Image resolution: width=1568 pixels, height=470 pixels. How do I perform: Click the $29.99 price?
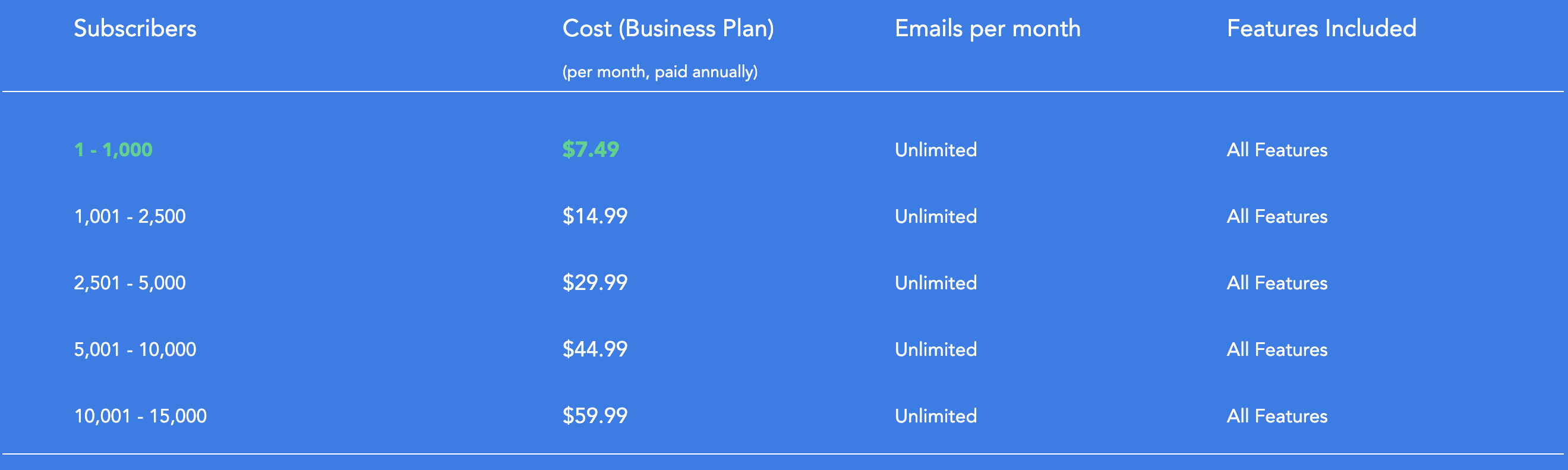point(595,282)
